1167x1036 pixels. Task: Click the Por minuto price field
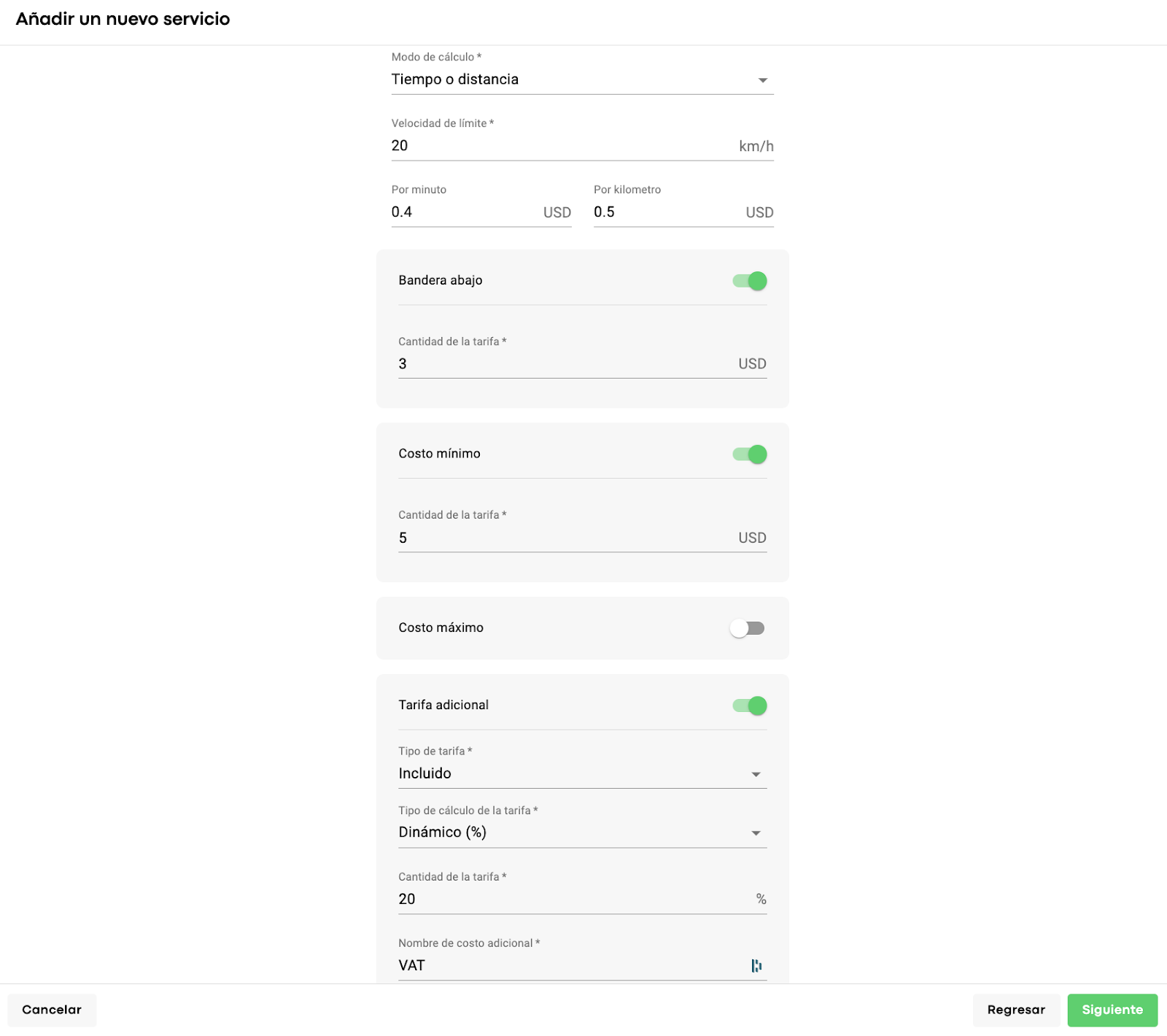tap(464, 212)
